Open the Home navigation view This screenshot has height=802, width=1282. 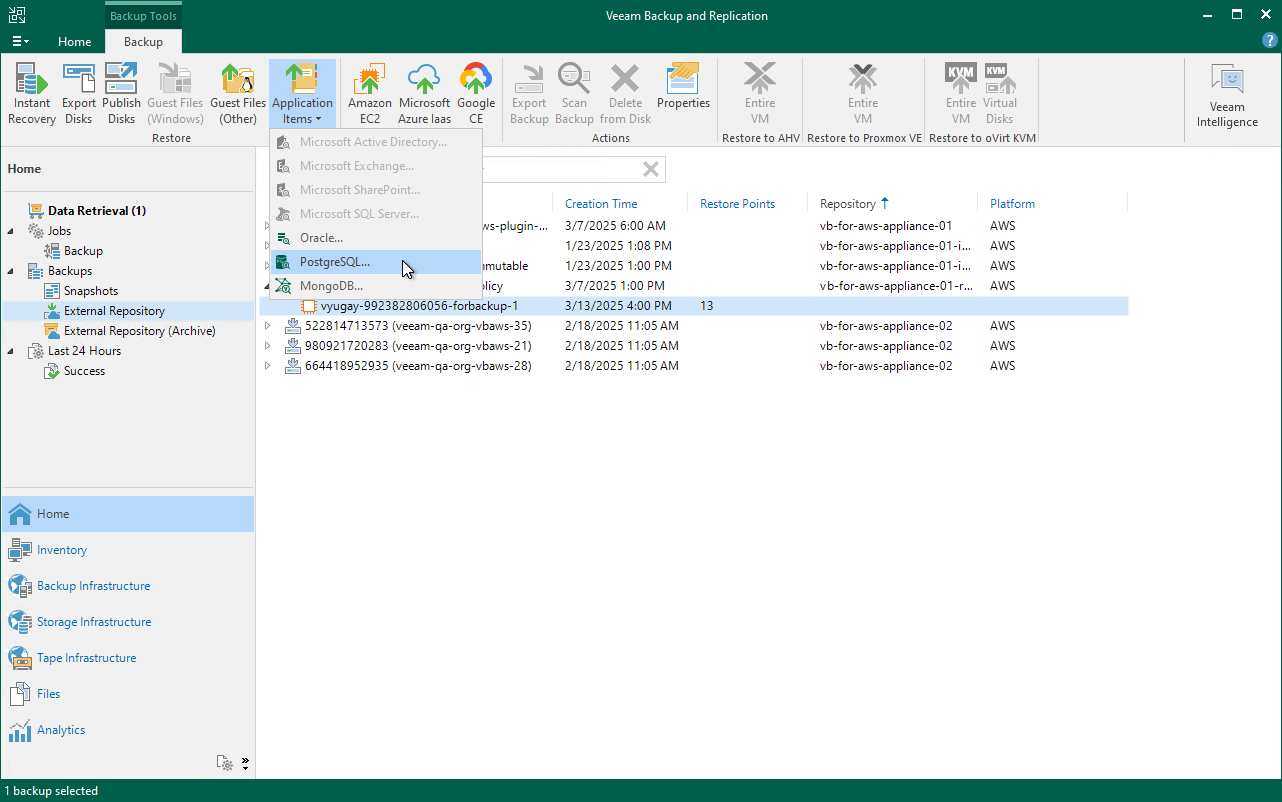(x=127, y=514)
